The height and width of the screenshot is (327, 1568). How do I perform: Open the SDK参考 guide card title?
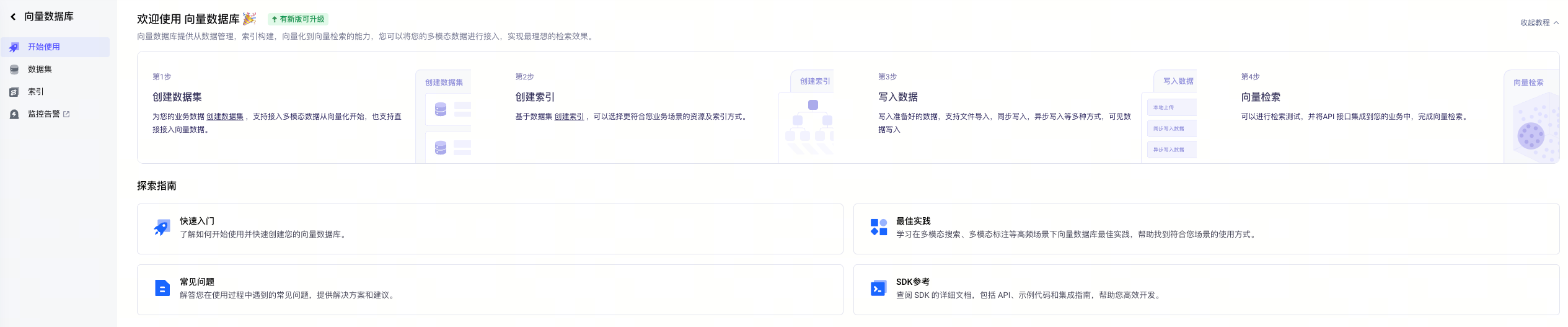(912, 282)
